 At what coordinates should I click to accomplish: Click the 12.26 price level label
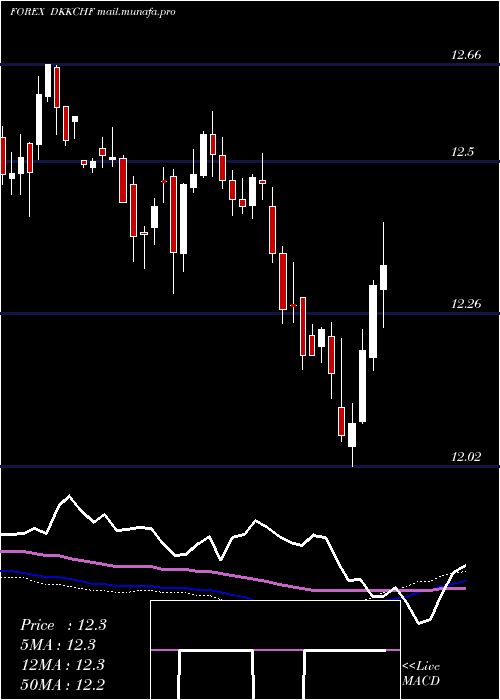coord(466,304)
